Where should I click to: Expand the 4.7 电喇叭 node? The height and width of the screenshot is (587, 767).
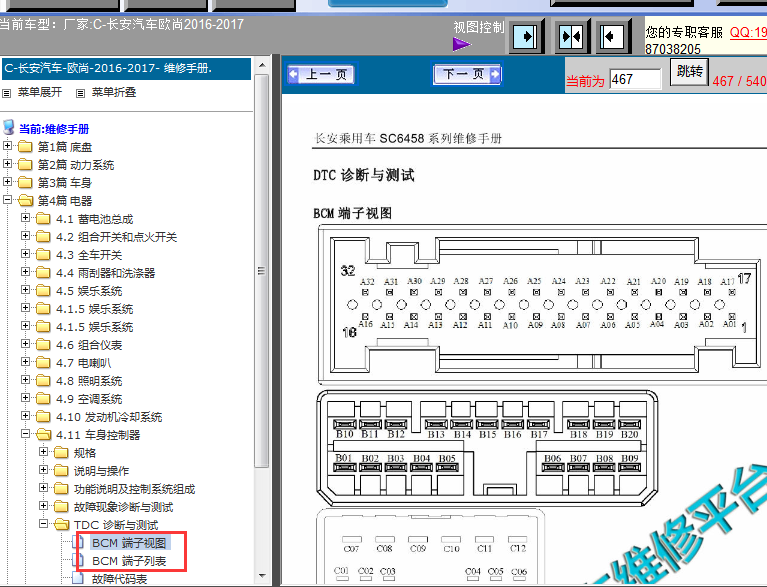click(x=25, y=361)
